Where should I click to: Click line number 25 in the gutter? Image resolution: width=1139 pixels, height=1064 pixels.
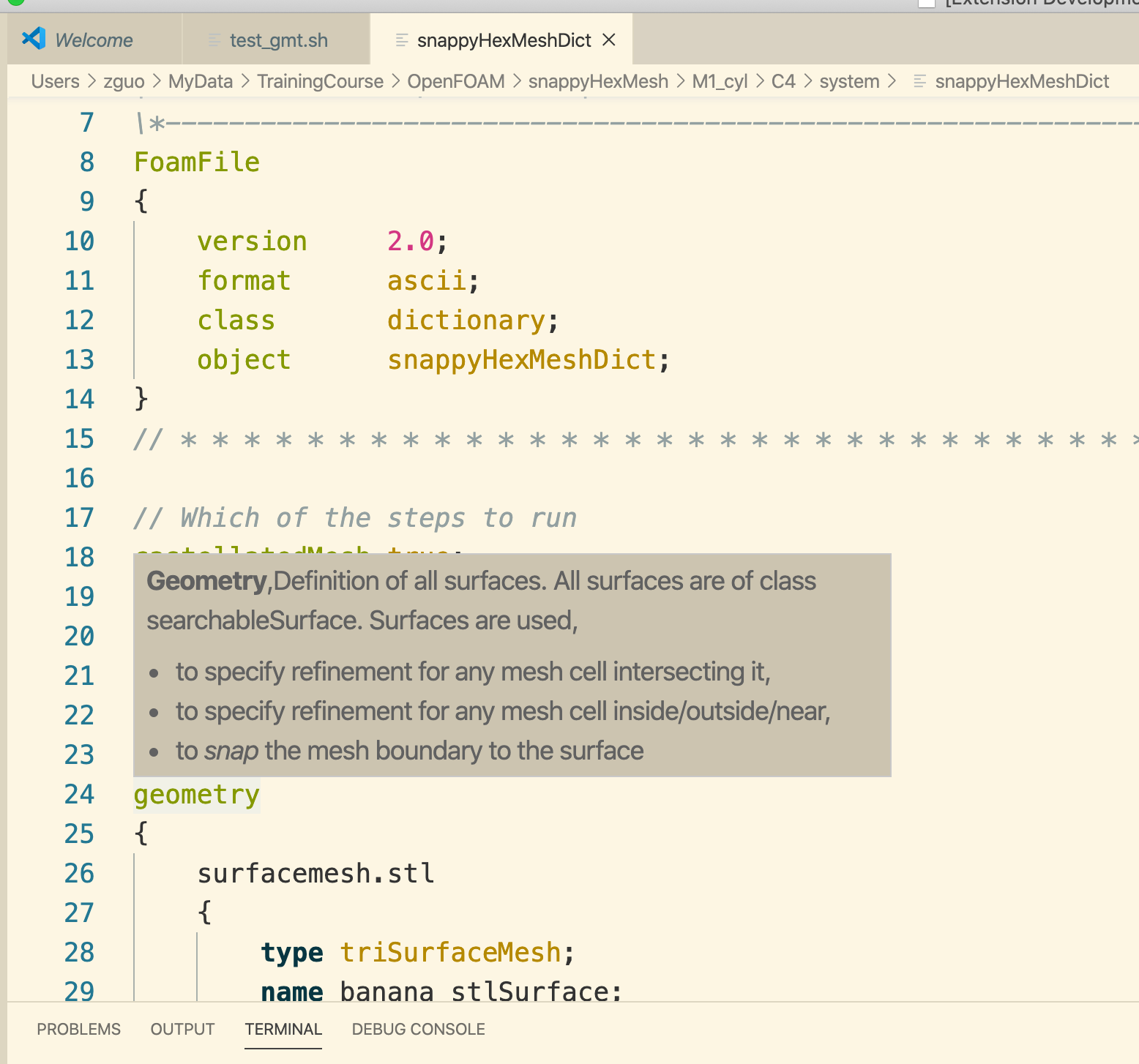coord(79,833)
